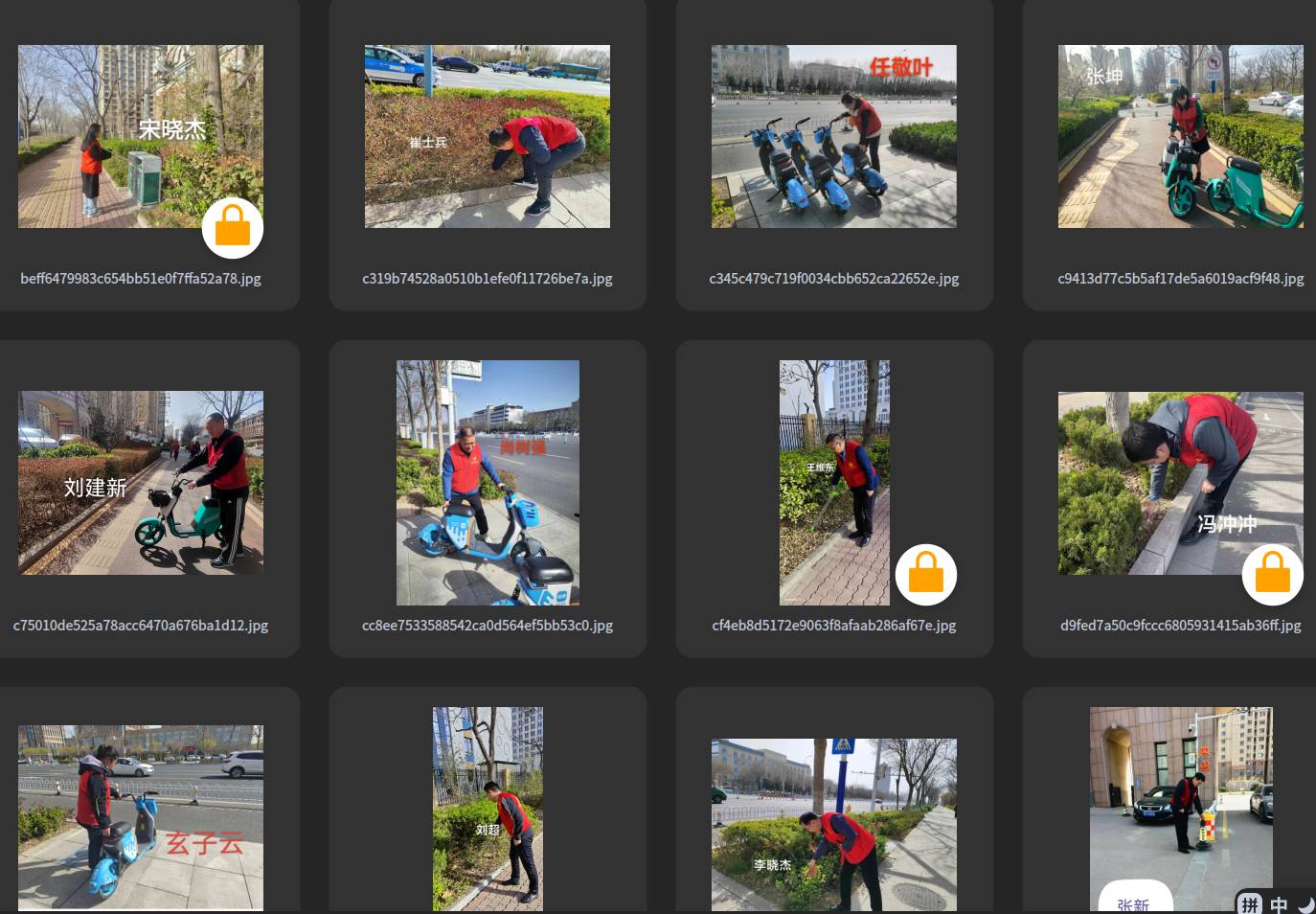Open the 宋晓杰 photo thumbnail
Image resolution: width=1316 pixels, height=914 pixels.
point(141,136)
